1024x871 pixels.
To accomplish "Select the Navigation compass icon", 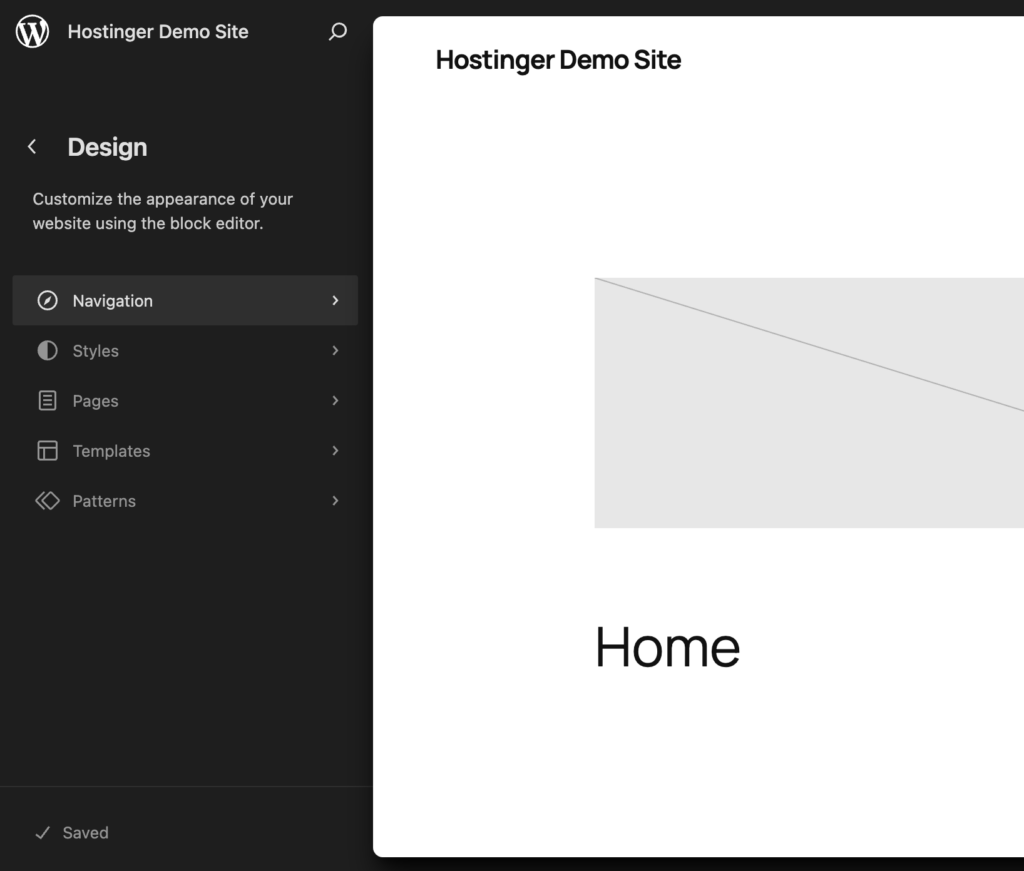I will 47,300.
